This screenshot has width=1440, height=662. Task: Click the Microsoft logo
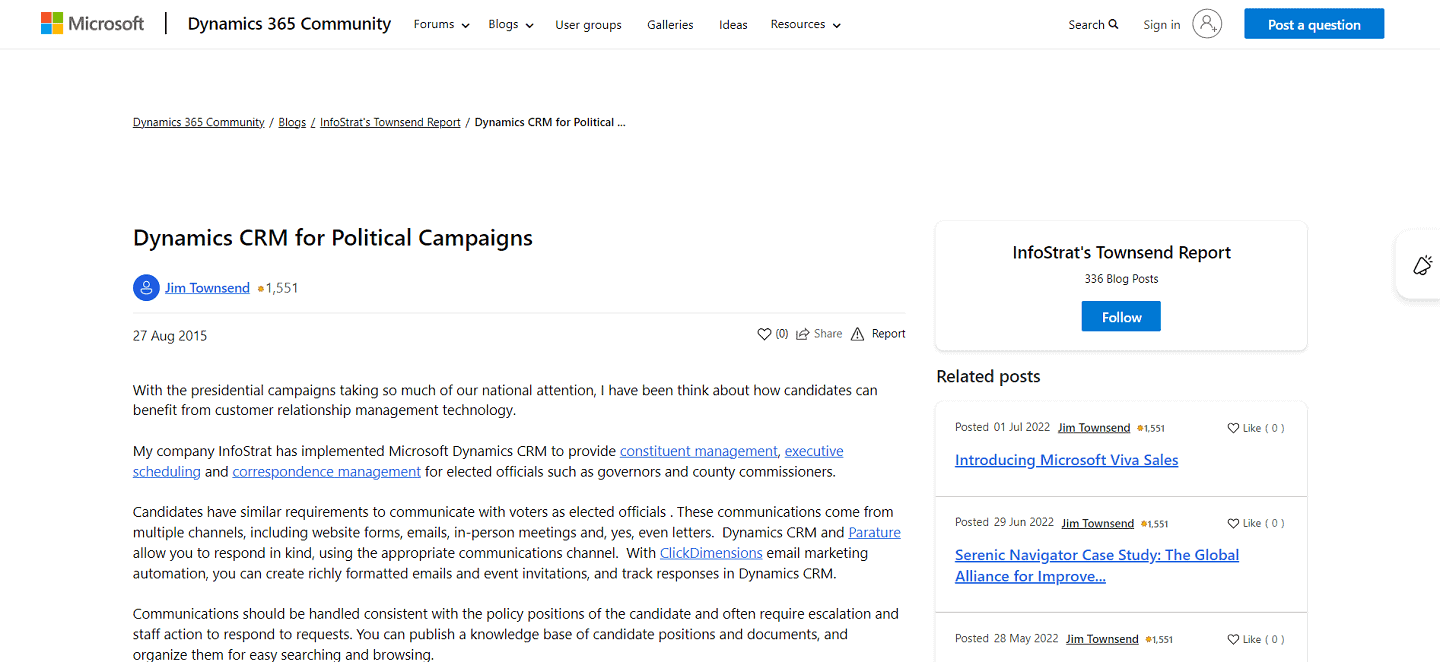(x=92, y=22)
